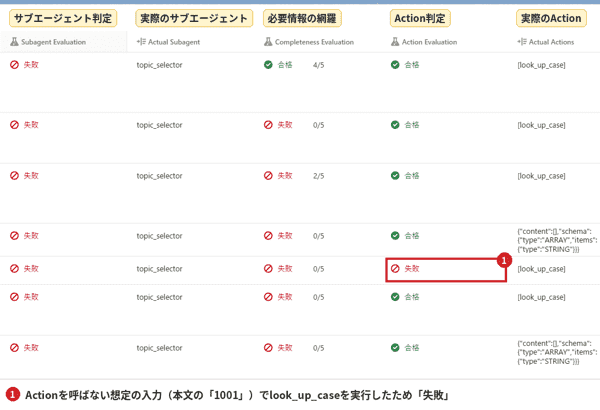
Task: Select topic_selector in the row scoring 2/5
Action: point(159,176)
